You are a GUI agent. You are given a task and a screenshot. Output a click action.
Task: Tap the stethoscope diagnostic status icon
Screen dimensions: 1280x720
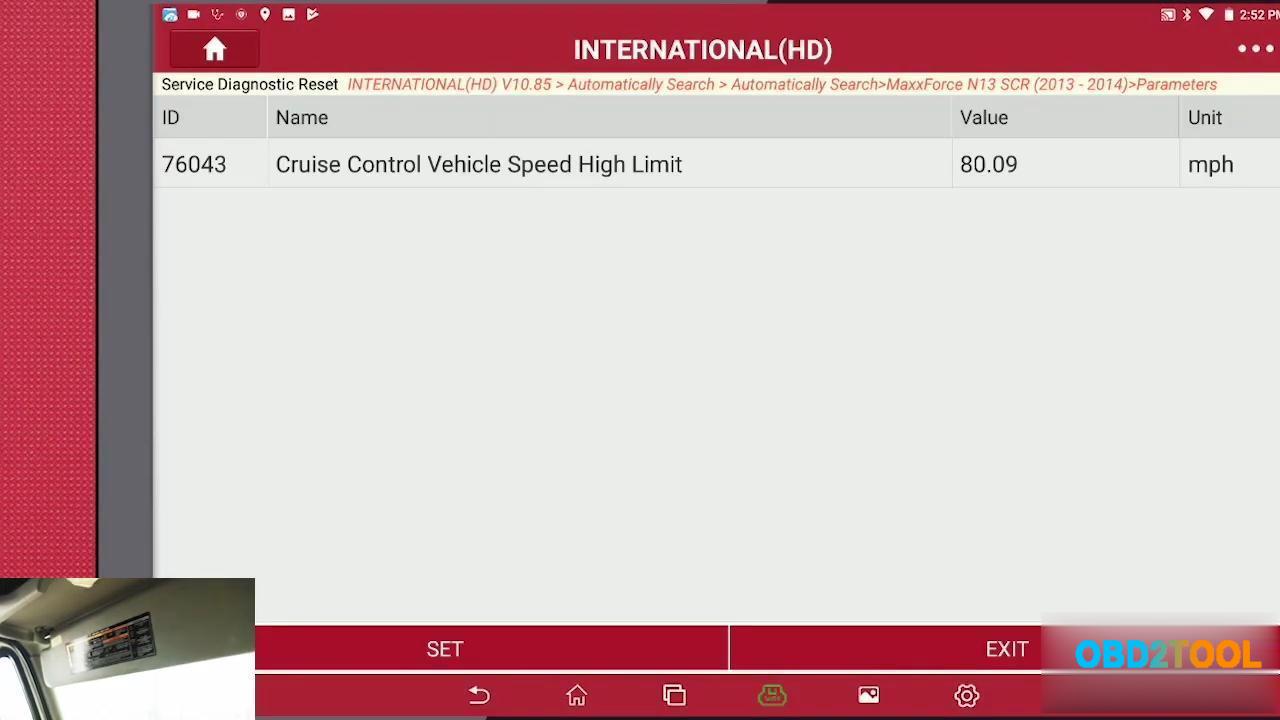[217, 14]
